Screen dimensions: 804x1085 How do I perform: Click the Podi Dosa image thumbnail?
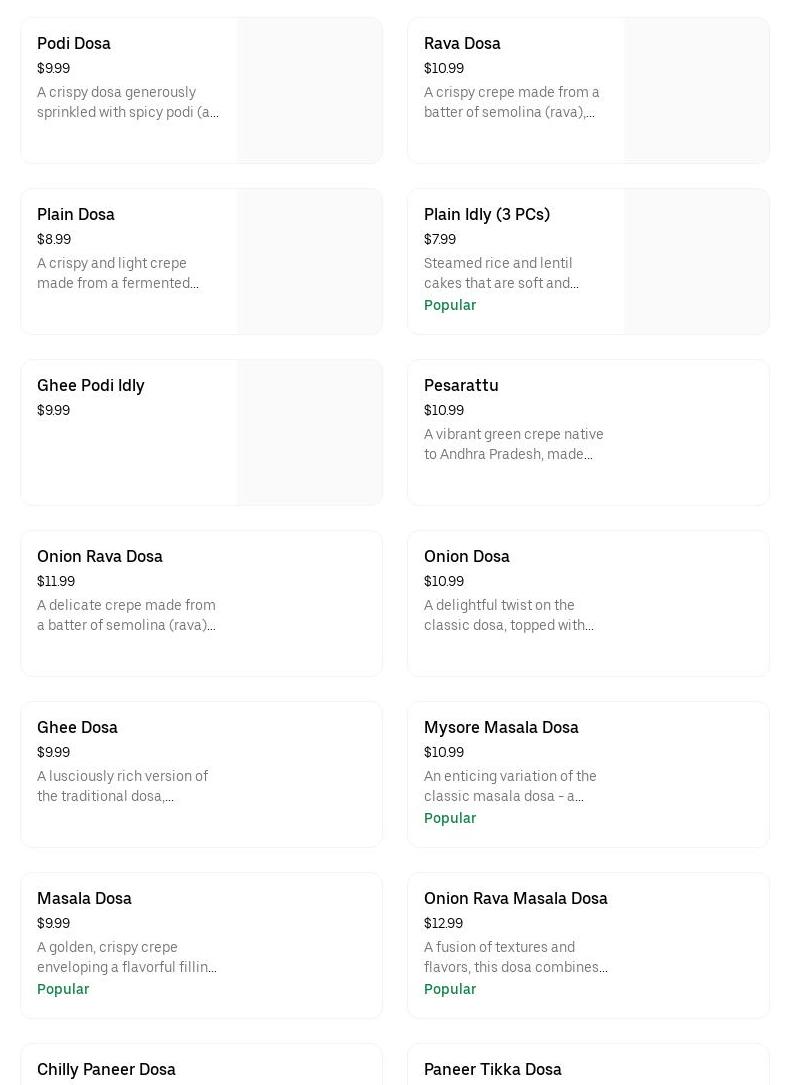click(x=310, y=90)
